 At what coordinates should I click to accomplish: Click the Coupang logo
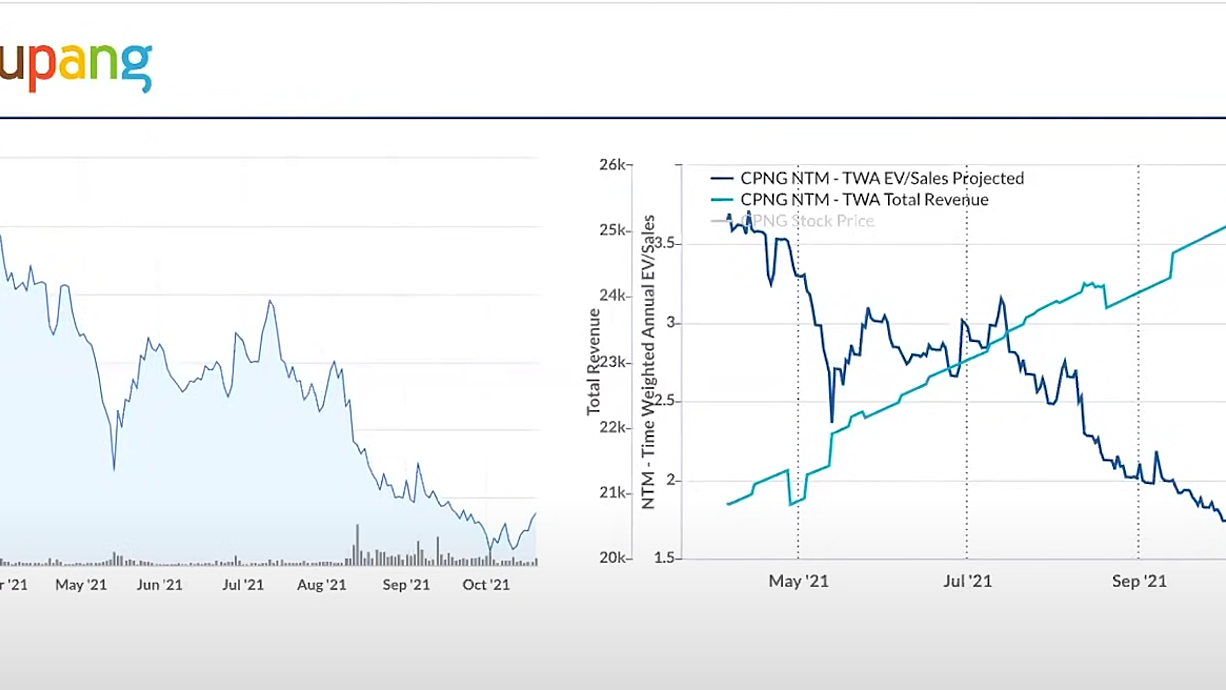(x=76, y=67)
